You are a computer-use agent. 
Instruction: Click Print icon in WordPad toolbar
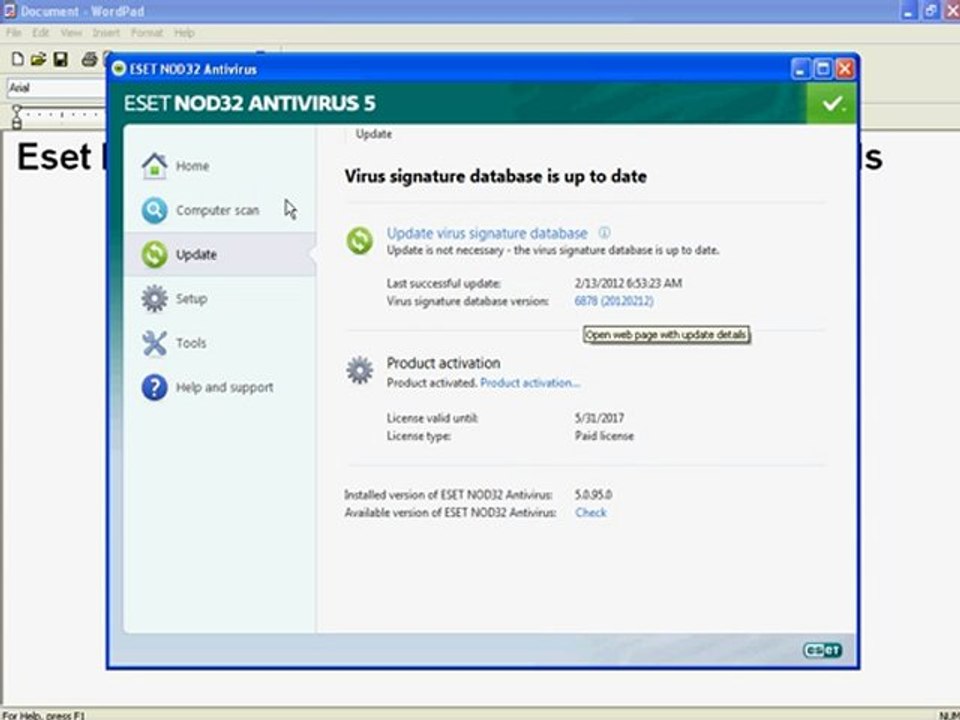click(89, 59)
